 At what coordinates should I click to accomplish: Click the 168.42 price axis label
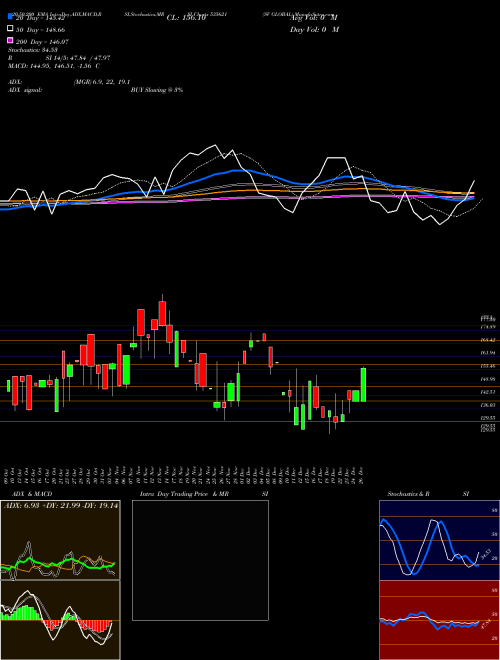pos(489,340)
